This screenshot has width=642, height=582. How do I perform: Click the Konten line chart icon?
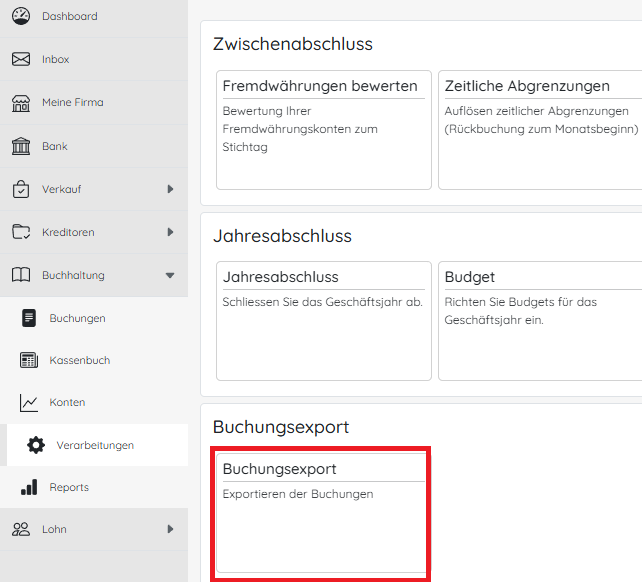(29, 403)
